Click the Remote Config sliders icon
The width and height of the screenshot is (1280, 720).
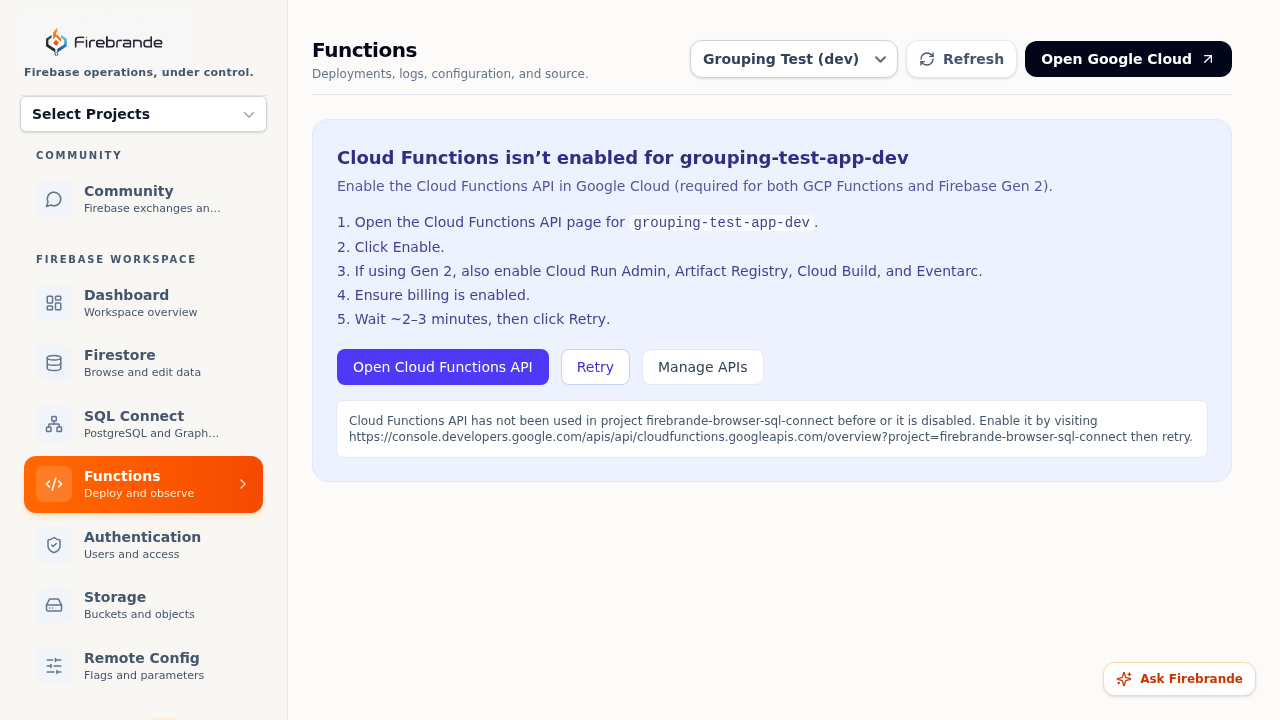pos(54,666)
